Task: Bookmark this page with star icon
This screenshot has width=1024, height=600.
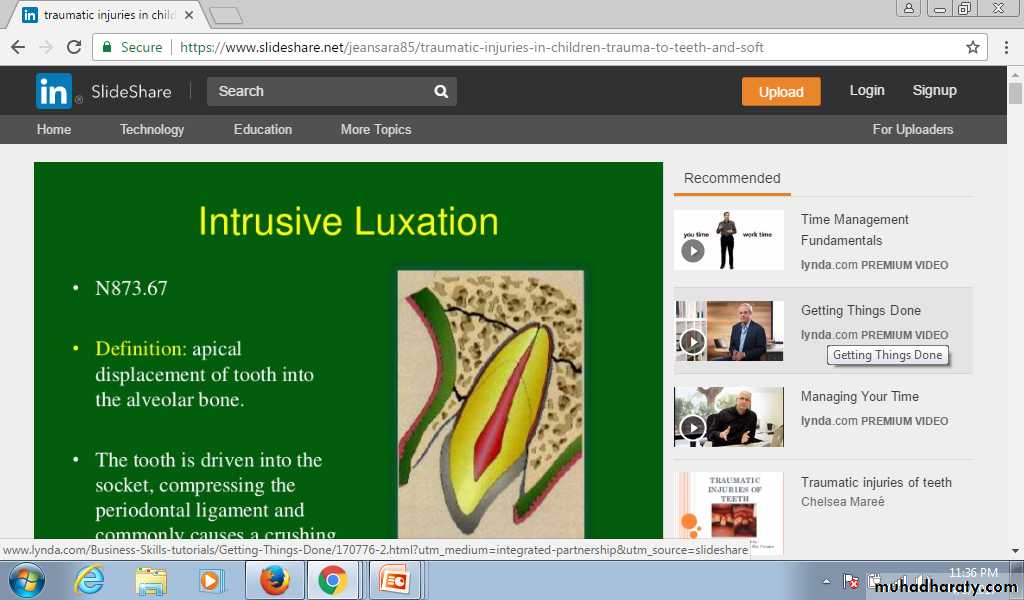Action: [972, 47]
